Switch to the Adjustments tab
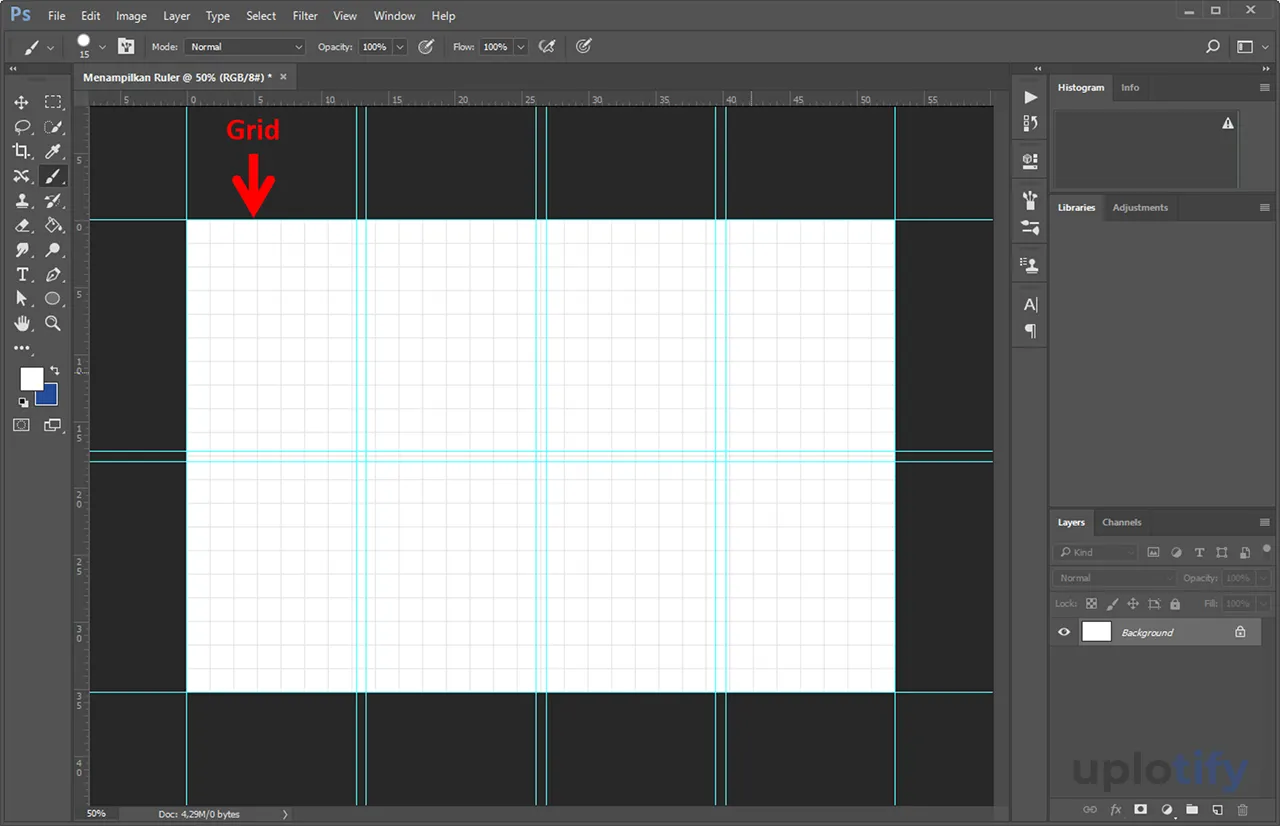Screen dimensions: 1280x826 (x=1140, y=207)
